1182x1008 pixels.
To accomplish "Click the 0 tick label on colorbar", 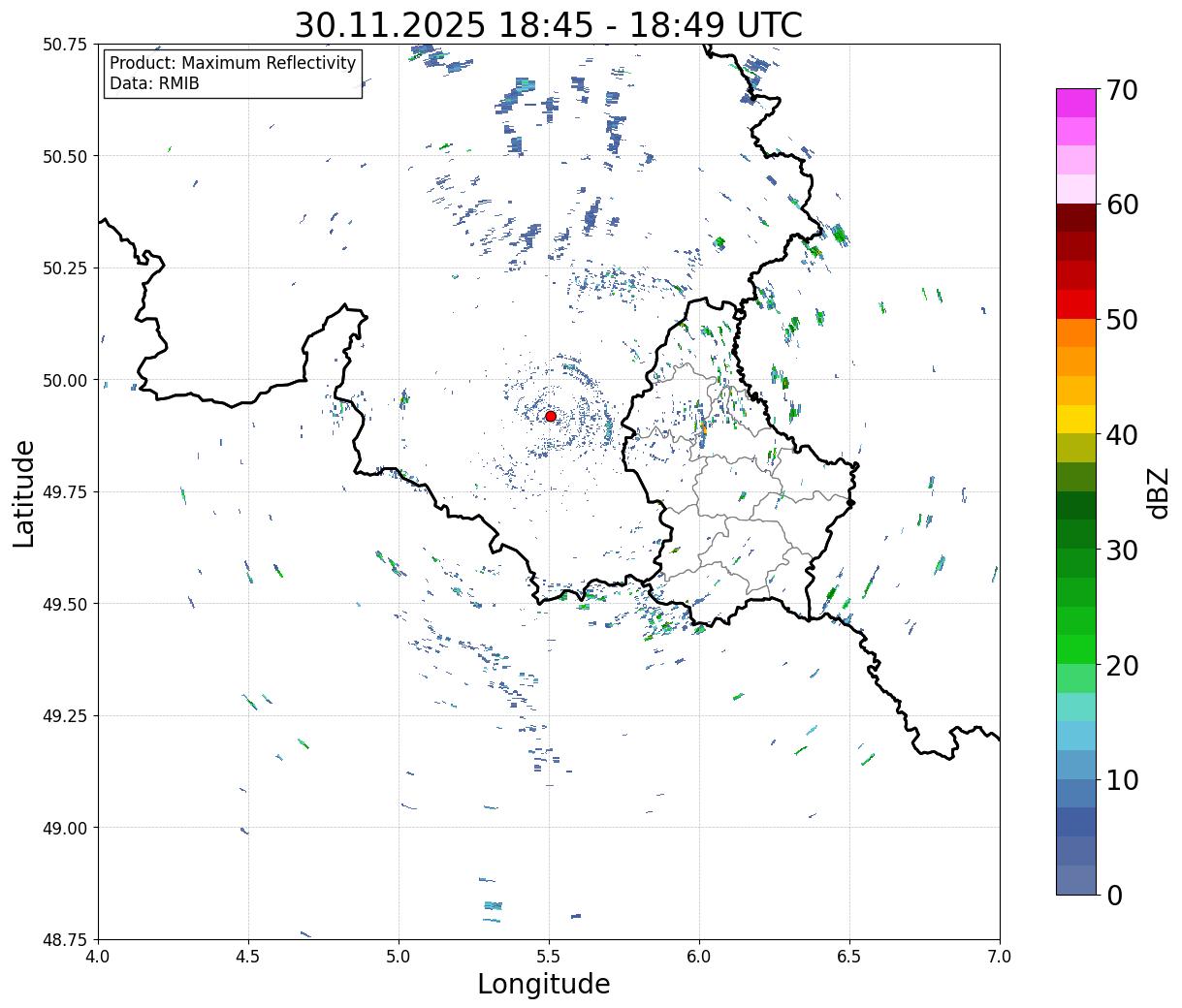I will click(x=1114, y=896).
